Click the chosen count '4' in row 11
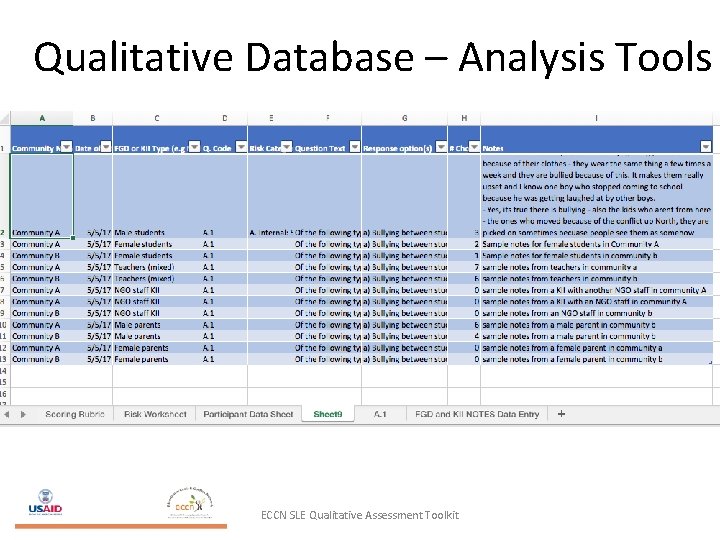This screenshot has width=720, height=540. pos(464,336)
